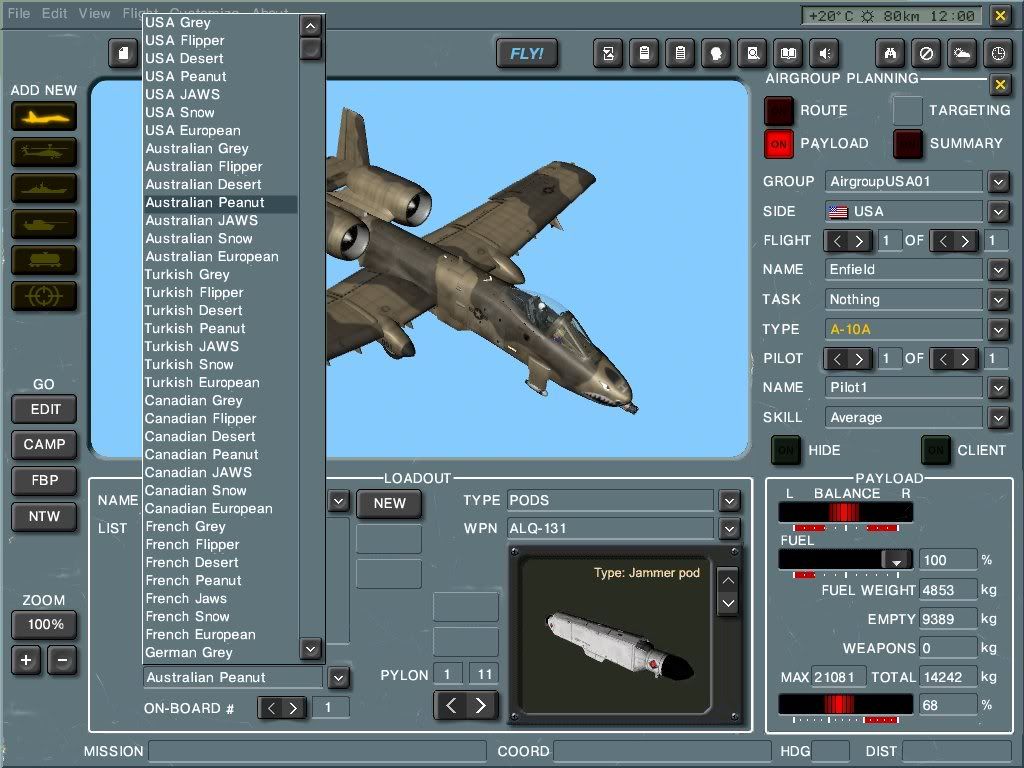Open the SKILL dropdown showing Average
Image resolution: width=1024 pixels, height=768 pixels.
click(x=998, y=417)
